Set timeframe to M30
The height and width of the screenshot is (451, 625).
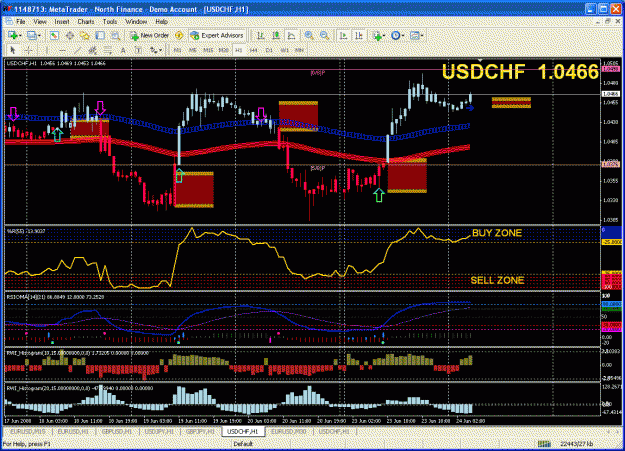[224, 50]
